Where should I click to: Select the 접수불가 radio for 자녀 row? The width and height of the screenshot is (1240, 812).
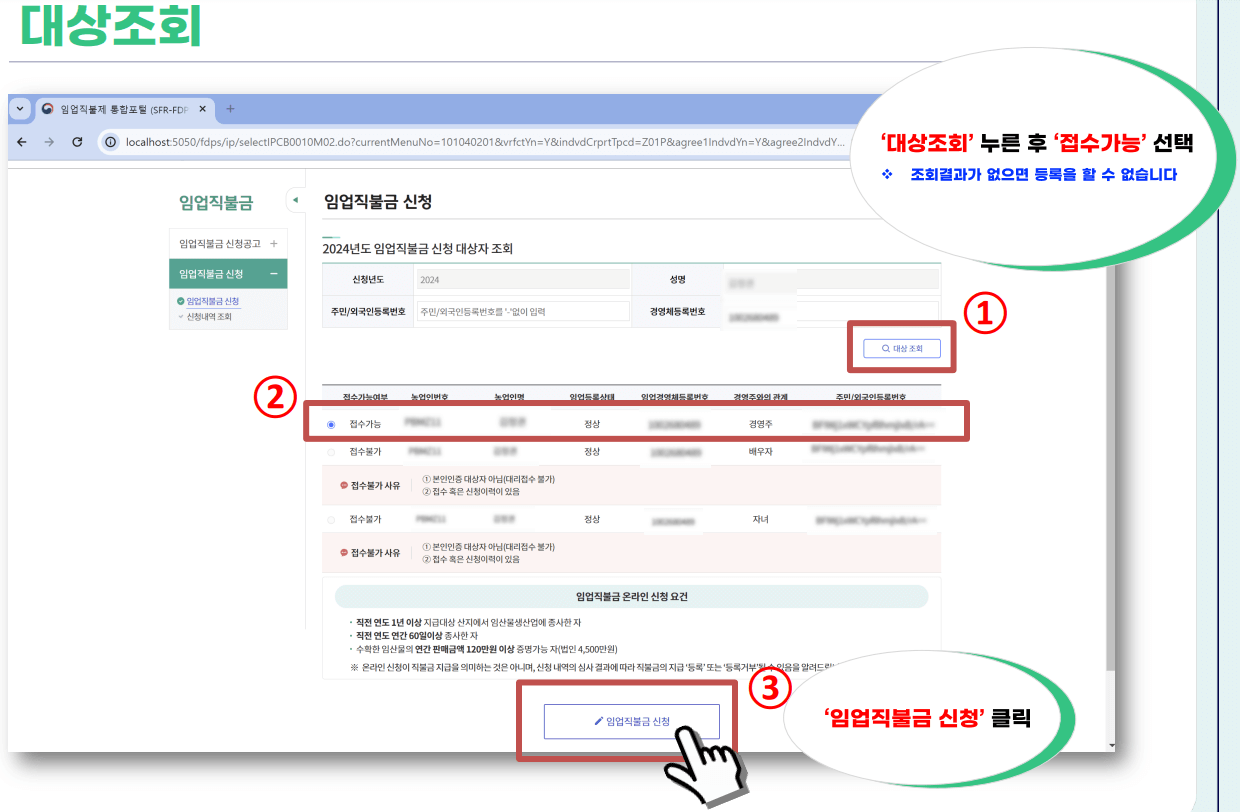[330, 519]
